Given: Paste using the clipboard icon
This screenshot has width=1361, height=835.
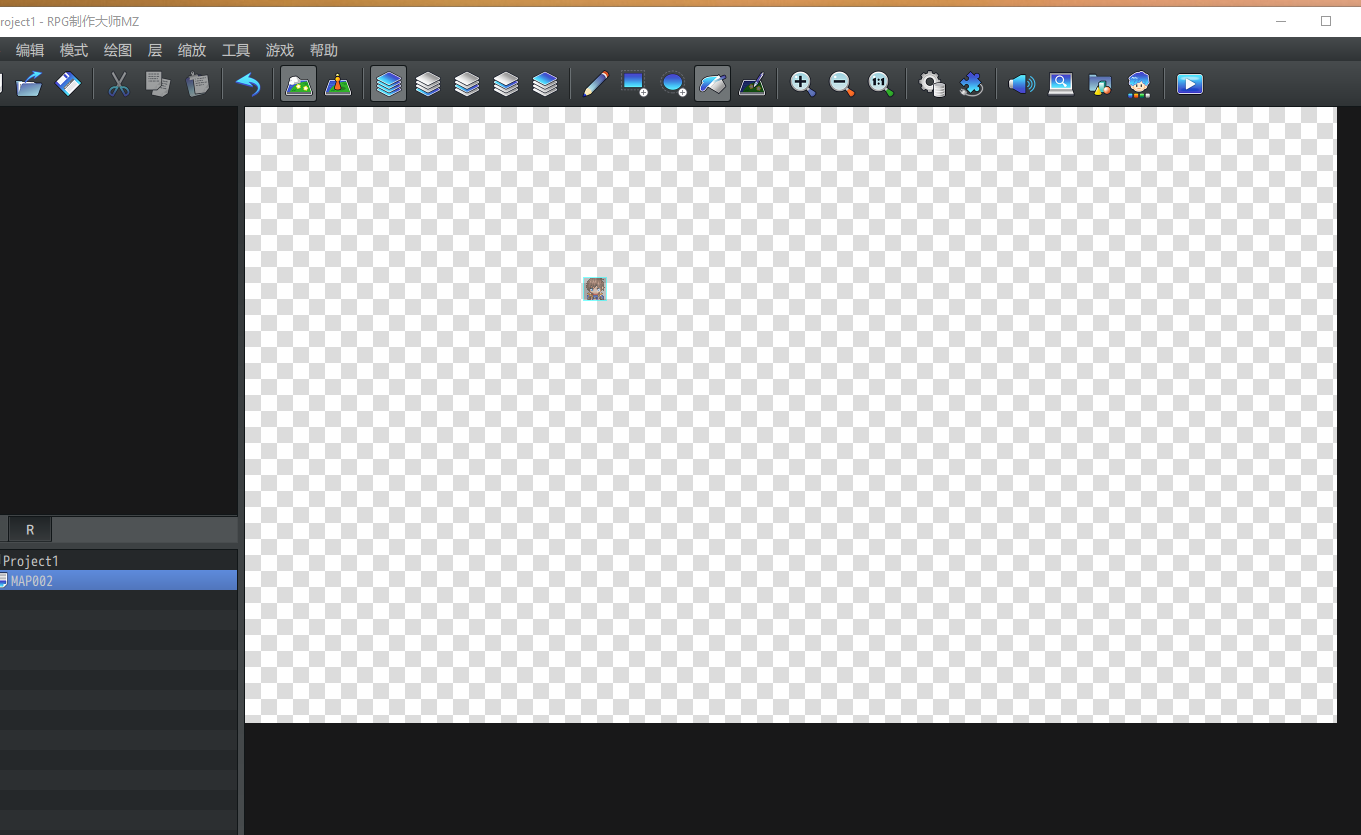Looking at the screenshot, I should click(197, 84).
